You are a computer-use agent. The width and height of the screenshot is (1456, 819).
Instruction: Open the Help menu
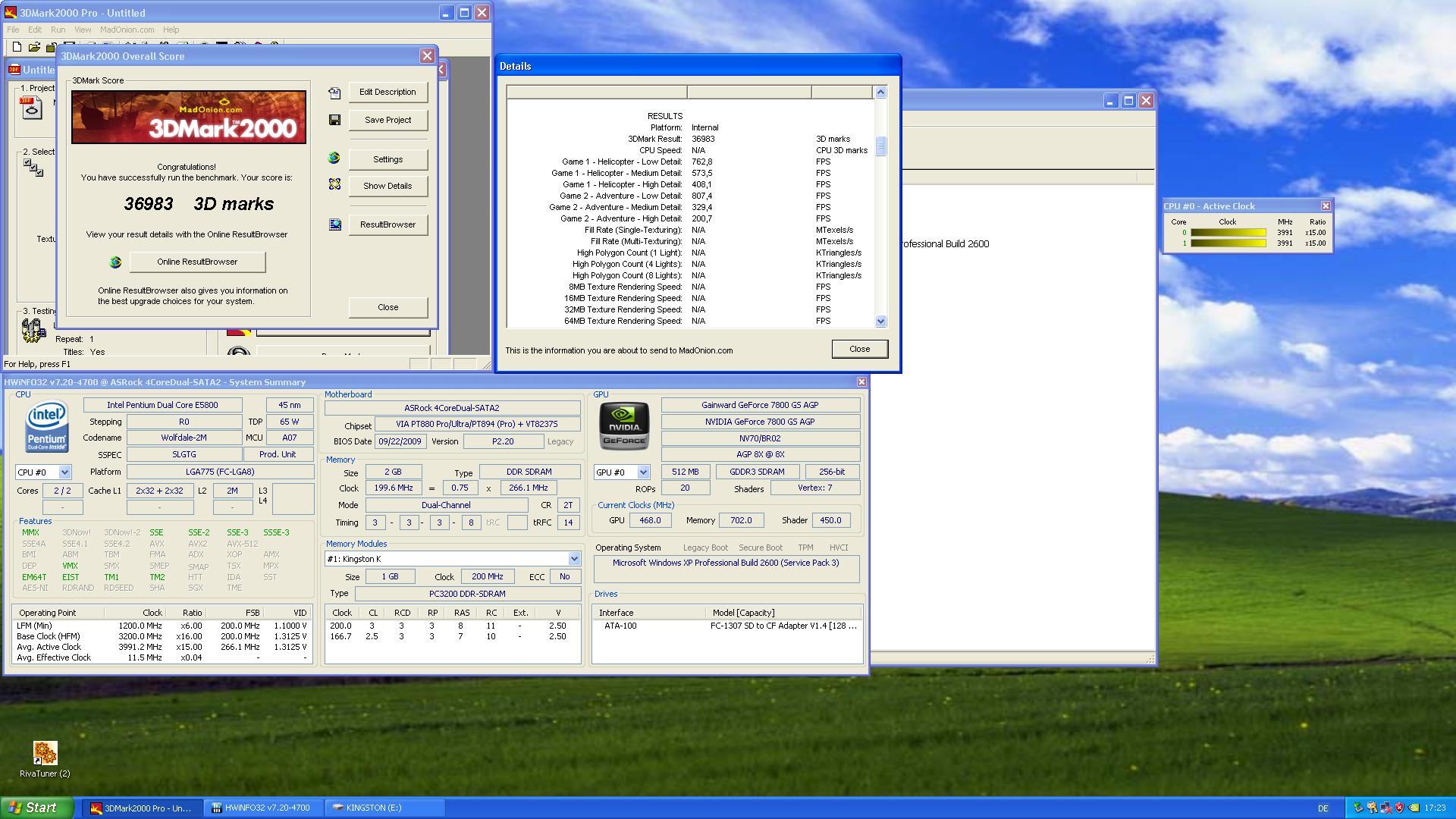coord(171,30)
